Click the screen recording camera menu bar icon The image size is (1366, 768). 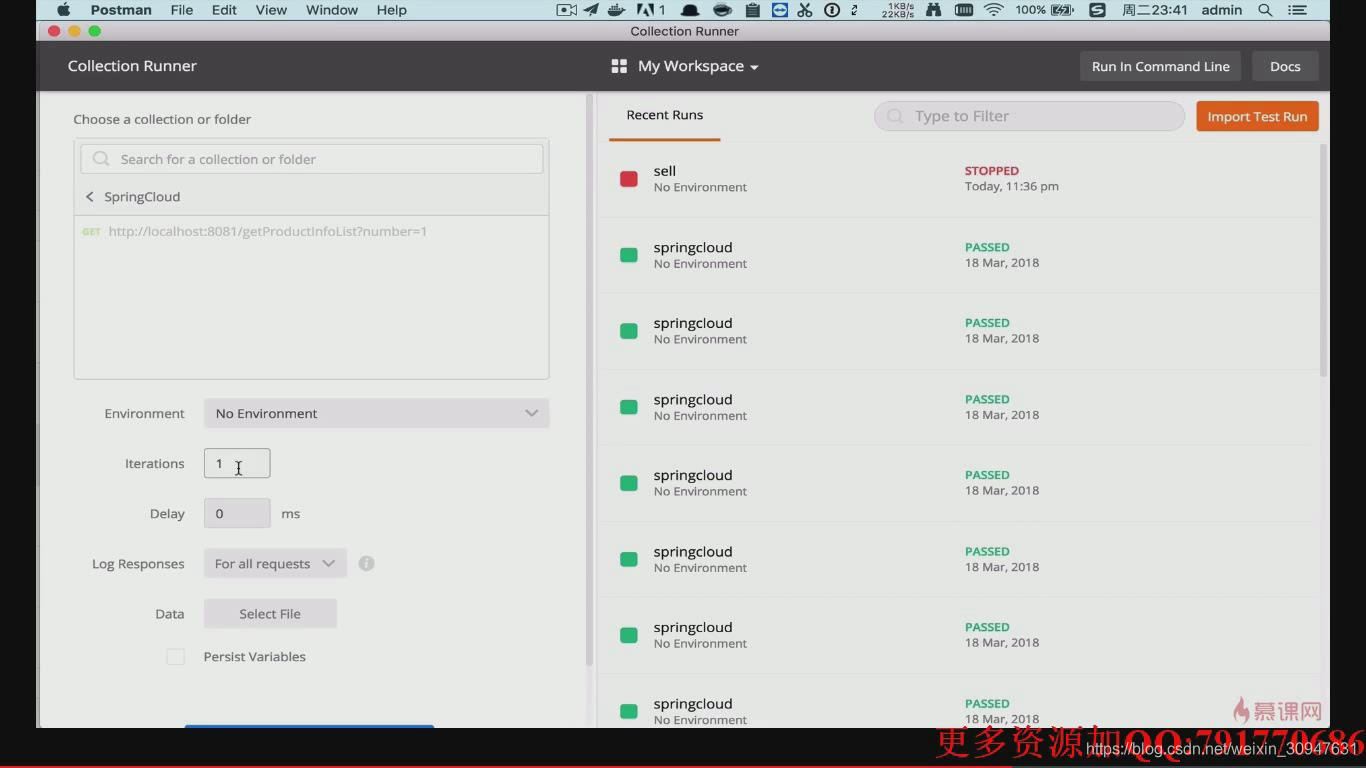click(567, 10)
